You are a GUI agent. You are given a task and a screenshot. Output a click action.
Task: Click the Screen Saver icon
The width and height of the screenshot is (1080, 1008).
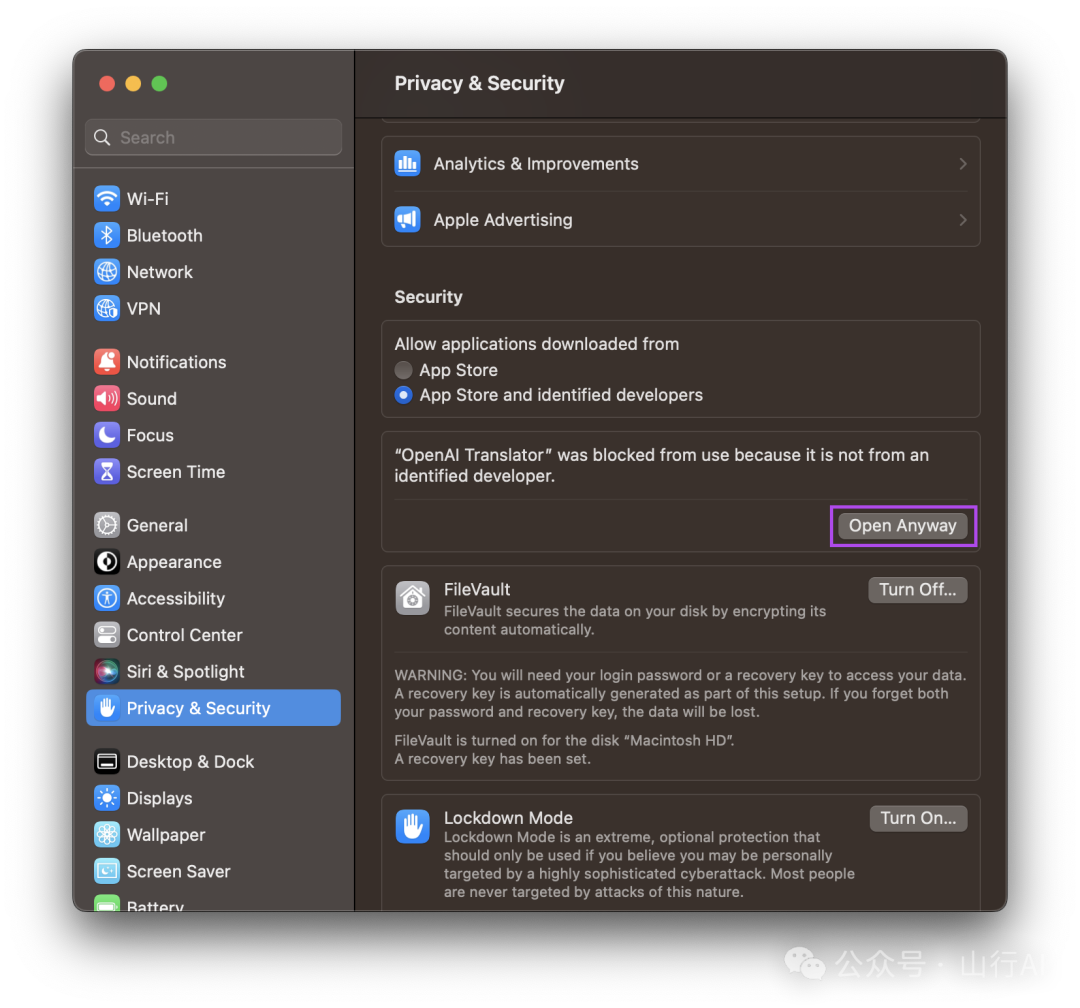(x=107, y=871)
